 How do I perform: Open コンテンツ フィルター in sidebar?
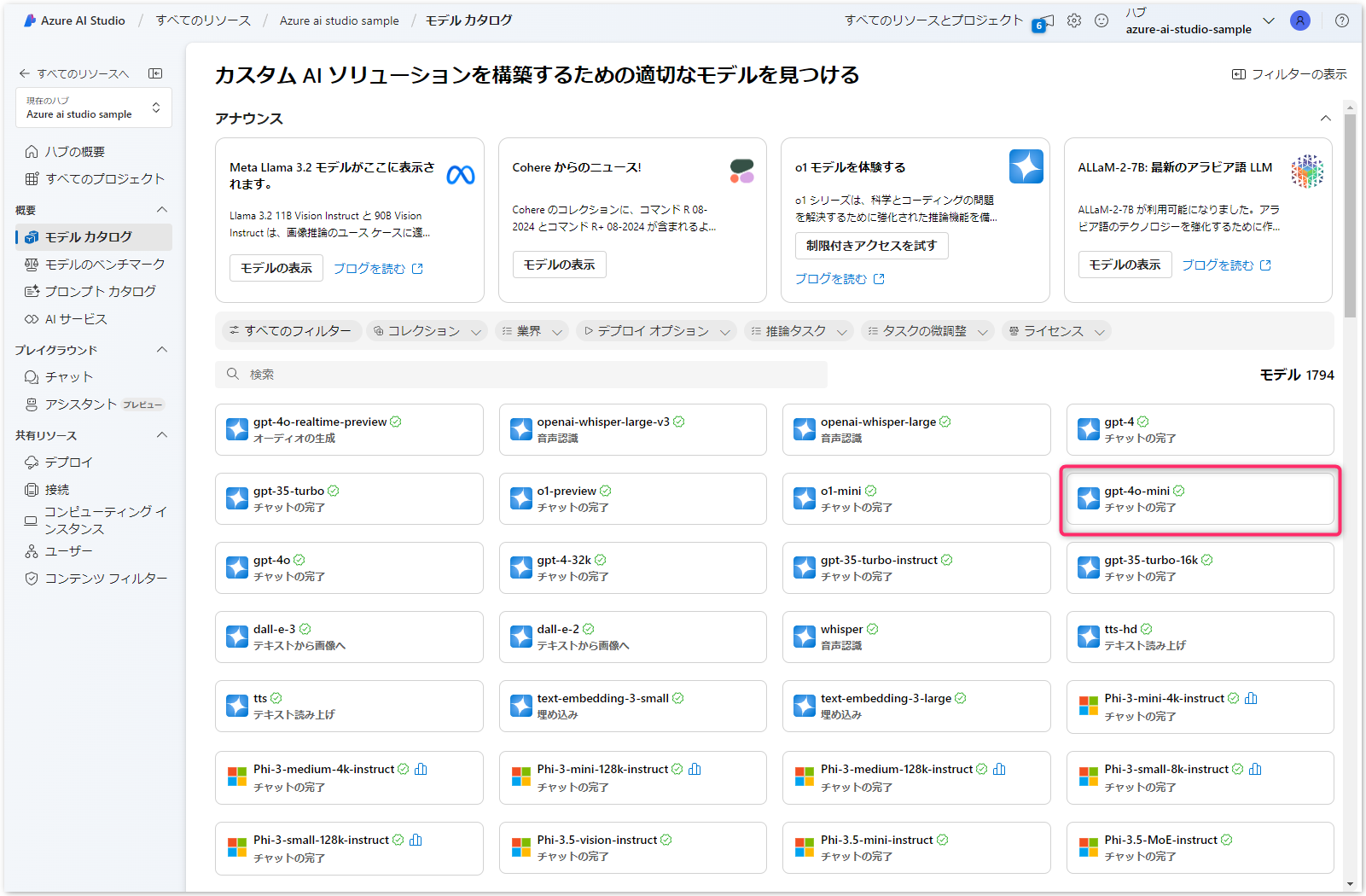[x=94, y=579]
